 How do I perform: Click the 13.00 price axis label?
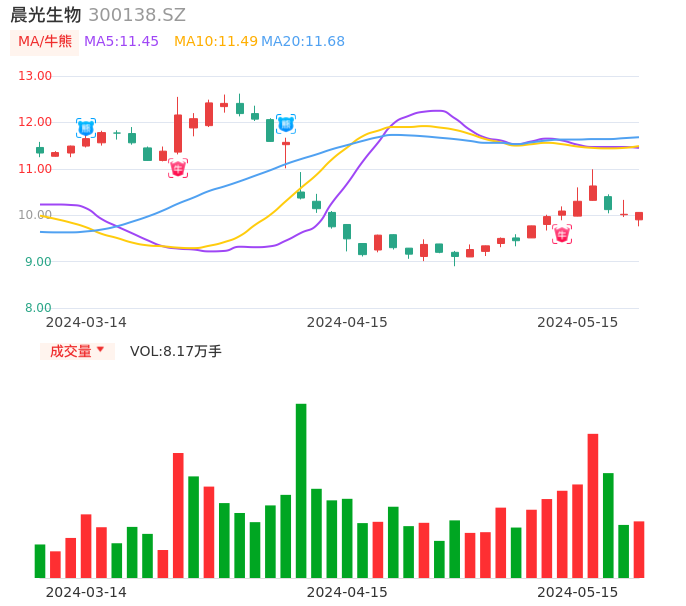[x=35, y=76]
